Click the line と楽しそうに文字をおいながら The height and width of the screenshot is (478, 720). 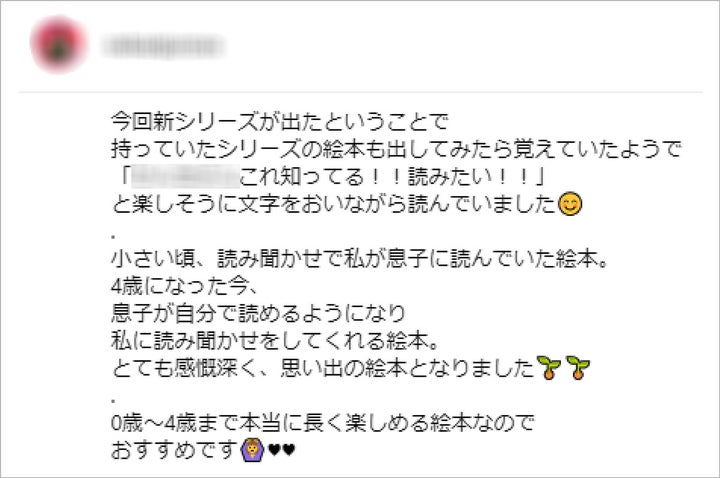pos(334,204)
